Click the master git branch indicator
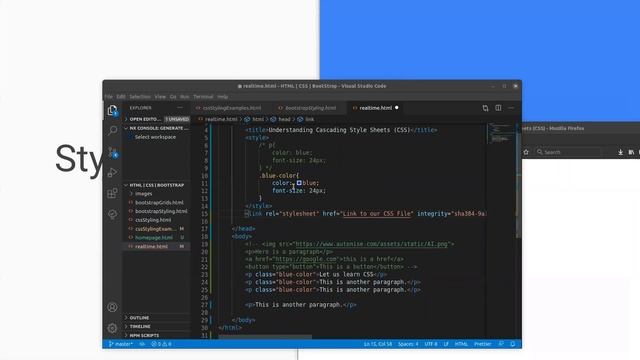The width and height of the screenshot is (640, 360). coord(121,344)
